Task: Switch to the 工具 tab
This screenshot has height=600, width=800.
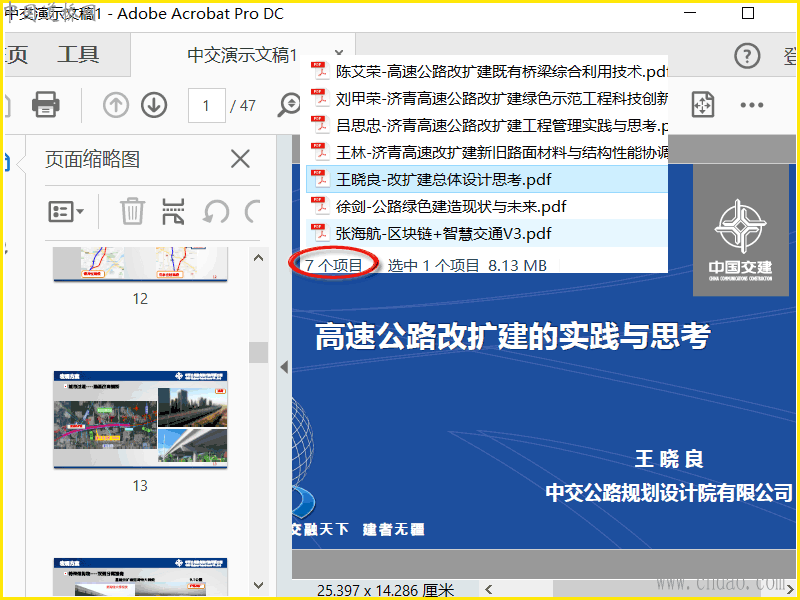Action: click(x=78, y=54)
